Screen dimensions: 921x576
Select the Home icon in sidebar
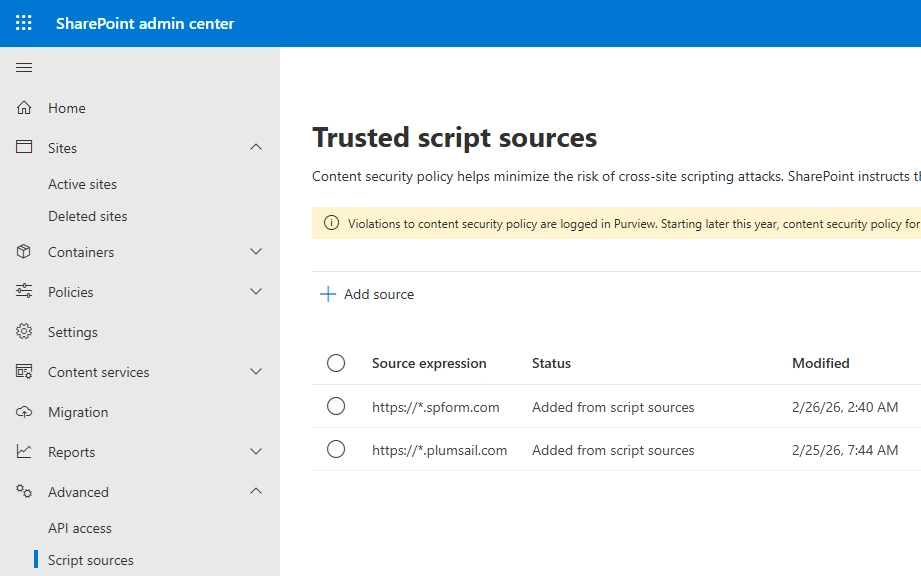pyautogui.click(x=22, y=107)
